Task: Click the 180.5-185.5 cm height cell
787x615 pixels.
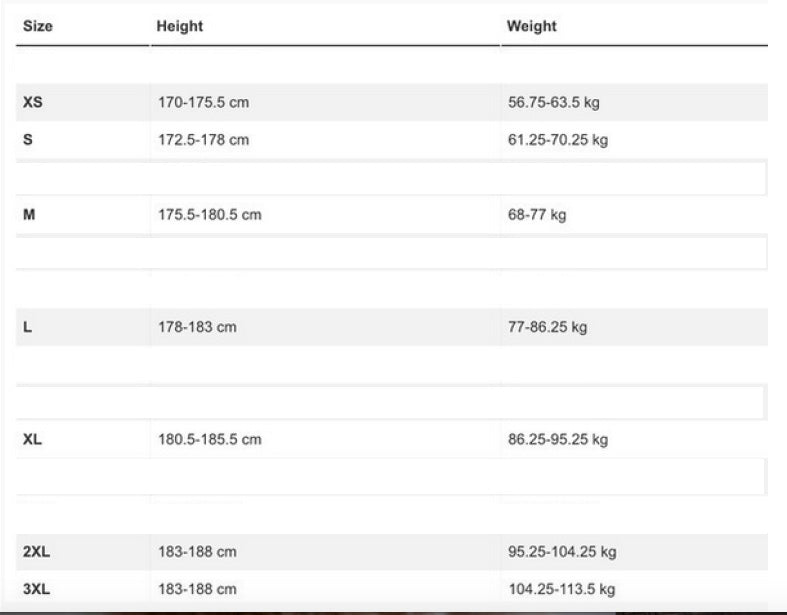Action: [x=210, y=439]
